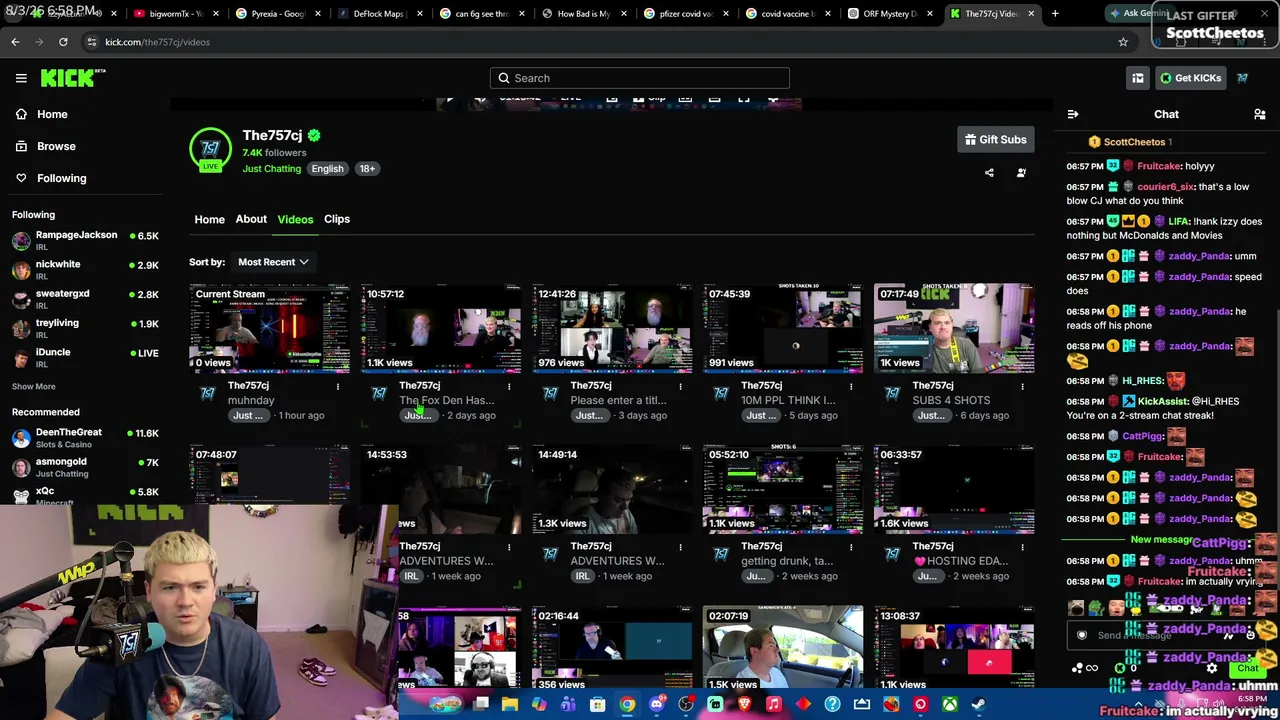Click the browser back arrow
The image size is (1280, 720).
point(15,42)
